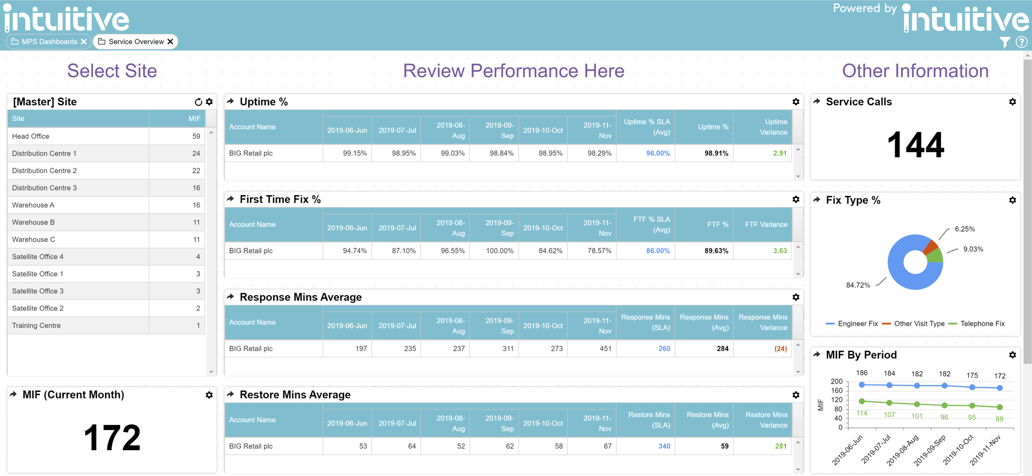Open the Fix Type % settings gear
The image size is (1032, 476).
tap(1012, 200)
